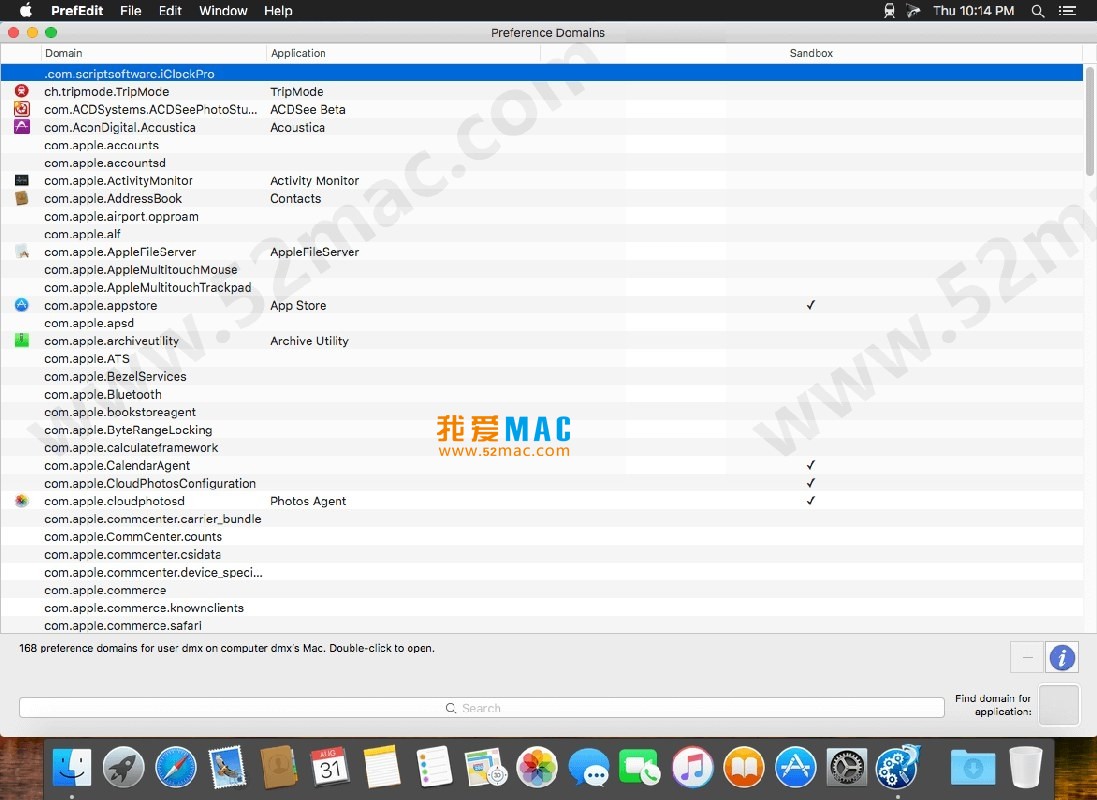Select the com.apple.BezelServices domain
The image size is (1097, 800).
(542, 376)
